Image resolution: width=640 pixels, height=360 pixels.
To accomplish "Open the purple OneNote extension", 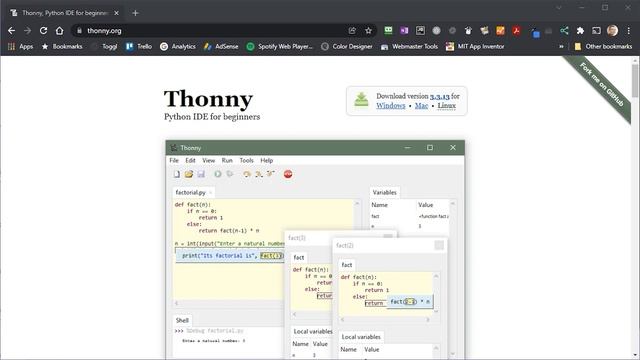I will coord(404,31).
